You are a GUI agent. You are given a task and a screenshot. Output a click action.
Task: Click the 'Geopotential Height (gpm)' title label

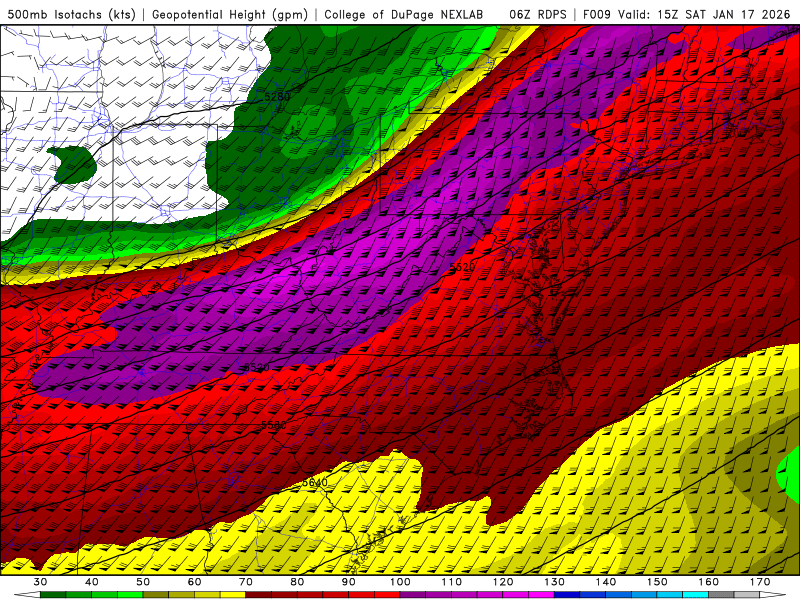coord(230,14)
